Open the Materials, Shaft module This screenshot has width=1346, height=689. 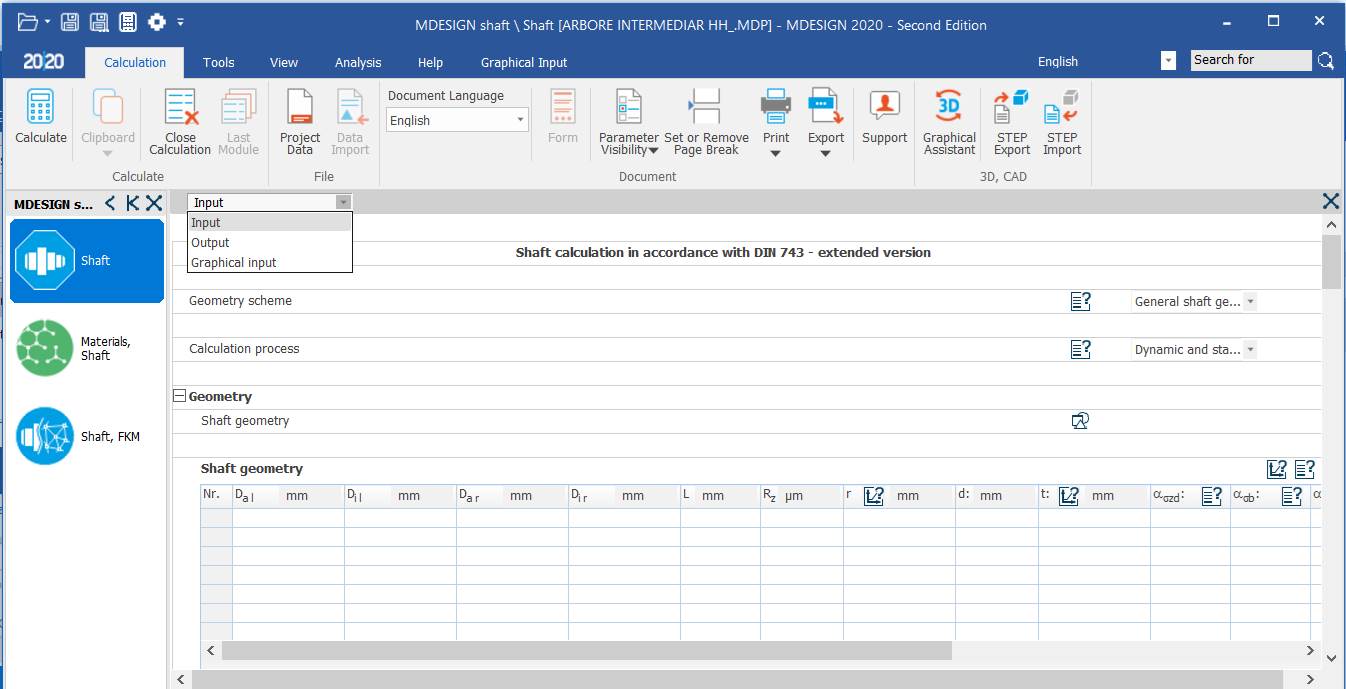click(x=87, y=348)
